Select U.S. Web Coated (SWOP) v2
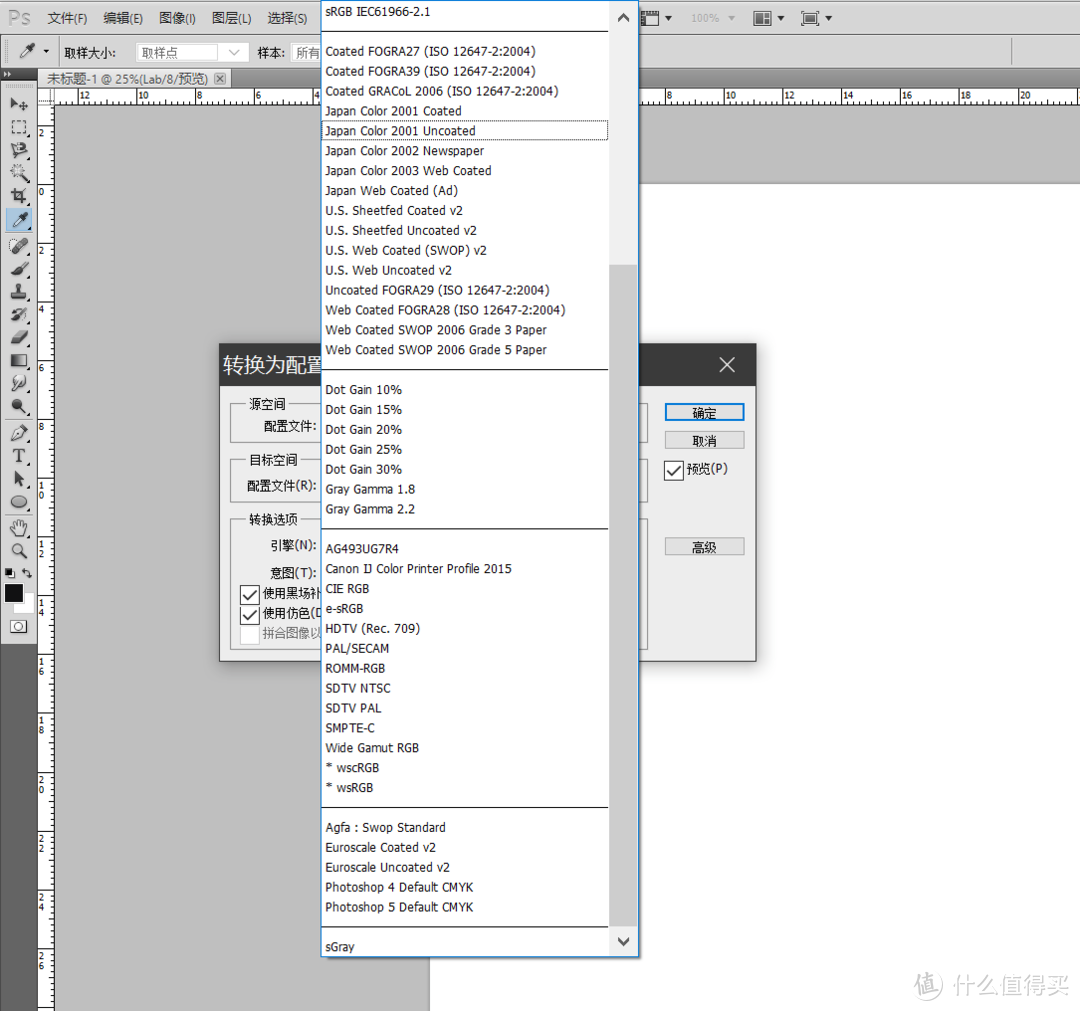Image resolution: width=1080 pixels, height=1011 pixels. pyautogui.click(x=465, y=251)
